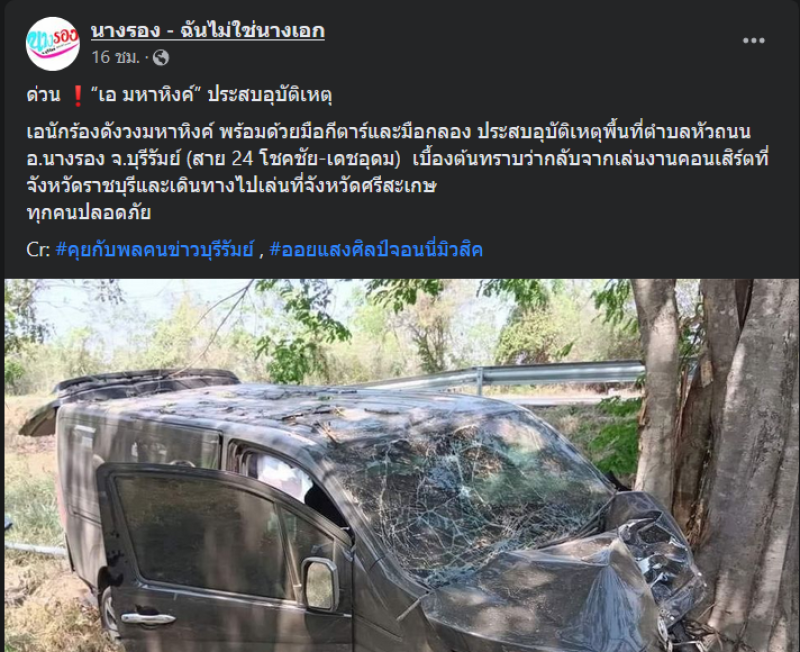The image size is (800, 652).
Task: Click the globe public audience icon
Action: tap(161, 58)
